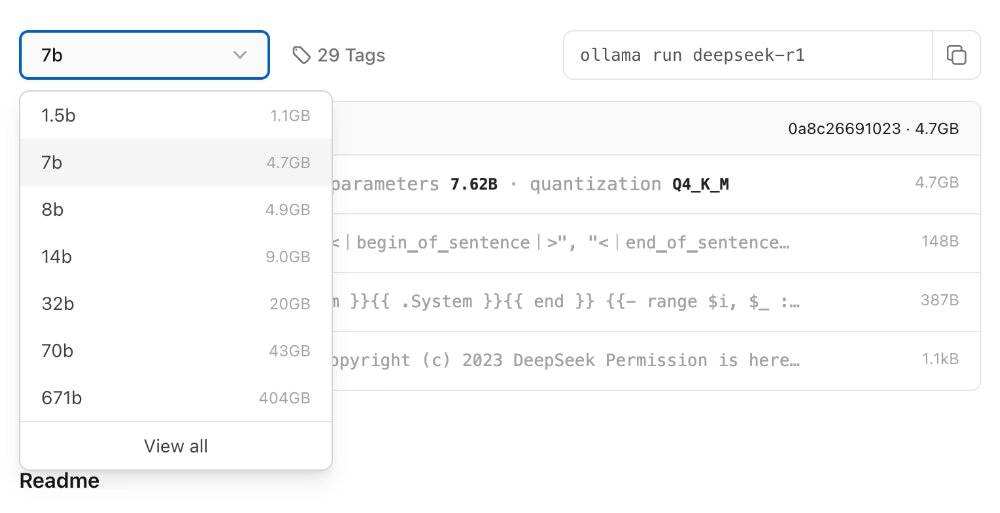1000x513 pixels.
Task: Click the 7b dropdown selector box
Action: (x=130, y=55)
